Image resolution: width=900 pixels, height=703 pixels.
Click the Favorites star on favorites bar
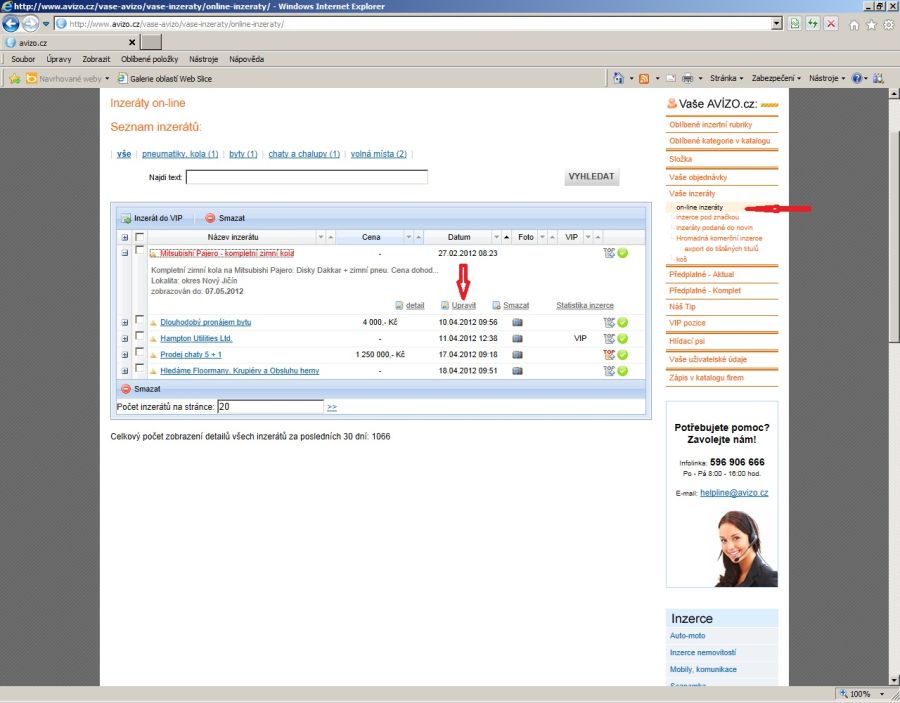coord(14,79)
